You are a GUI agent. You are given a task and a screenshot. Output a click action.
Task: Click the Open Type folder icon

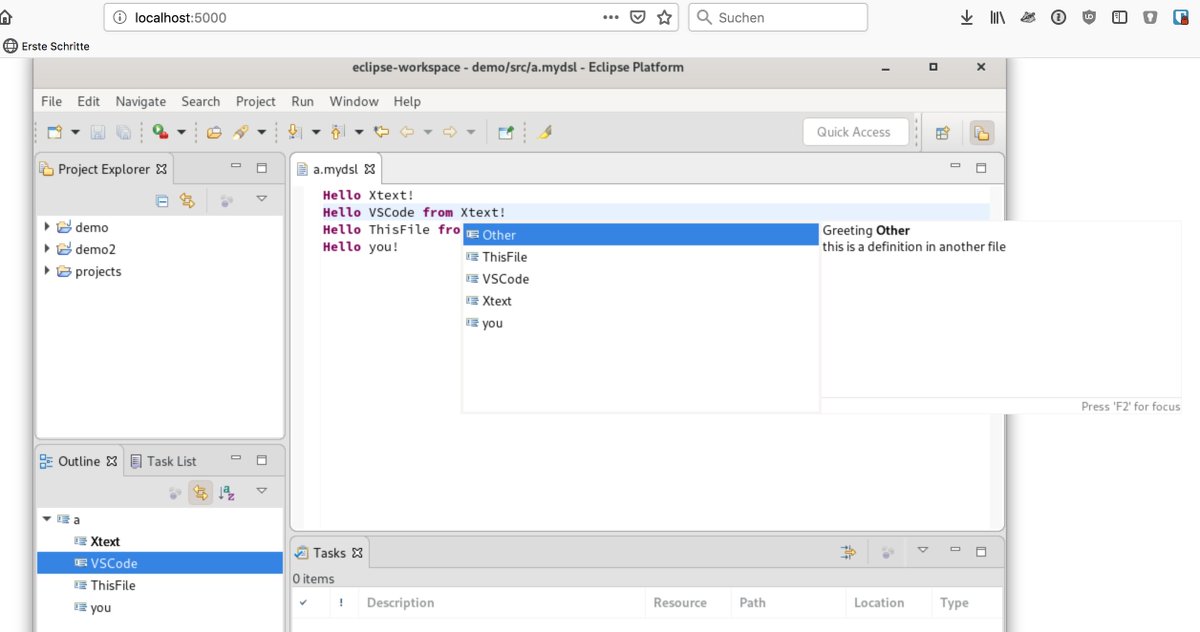click(214, 132)
